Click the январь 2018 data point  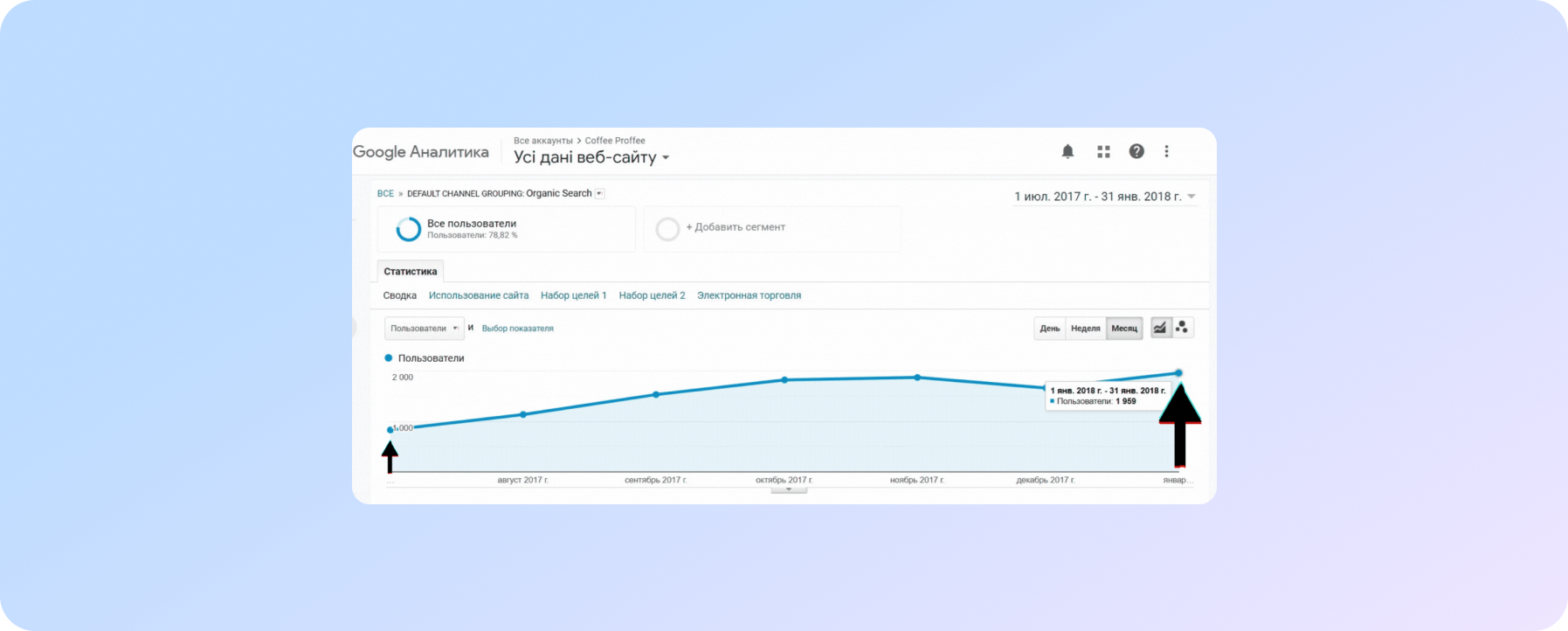tap(1178, 373)
